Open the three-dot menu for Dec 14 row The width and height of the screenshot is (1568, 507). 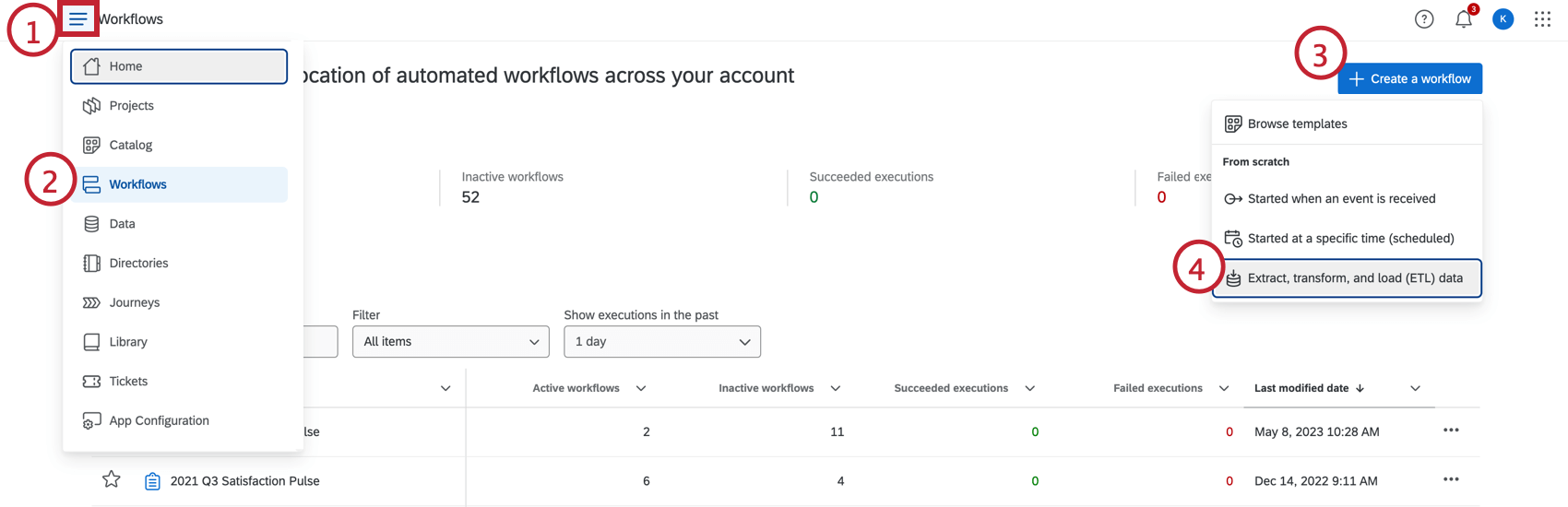coord(1451,479)
